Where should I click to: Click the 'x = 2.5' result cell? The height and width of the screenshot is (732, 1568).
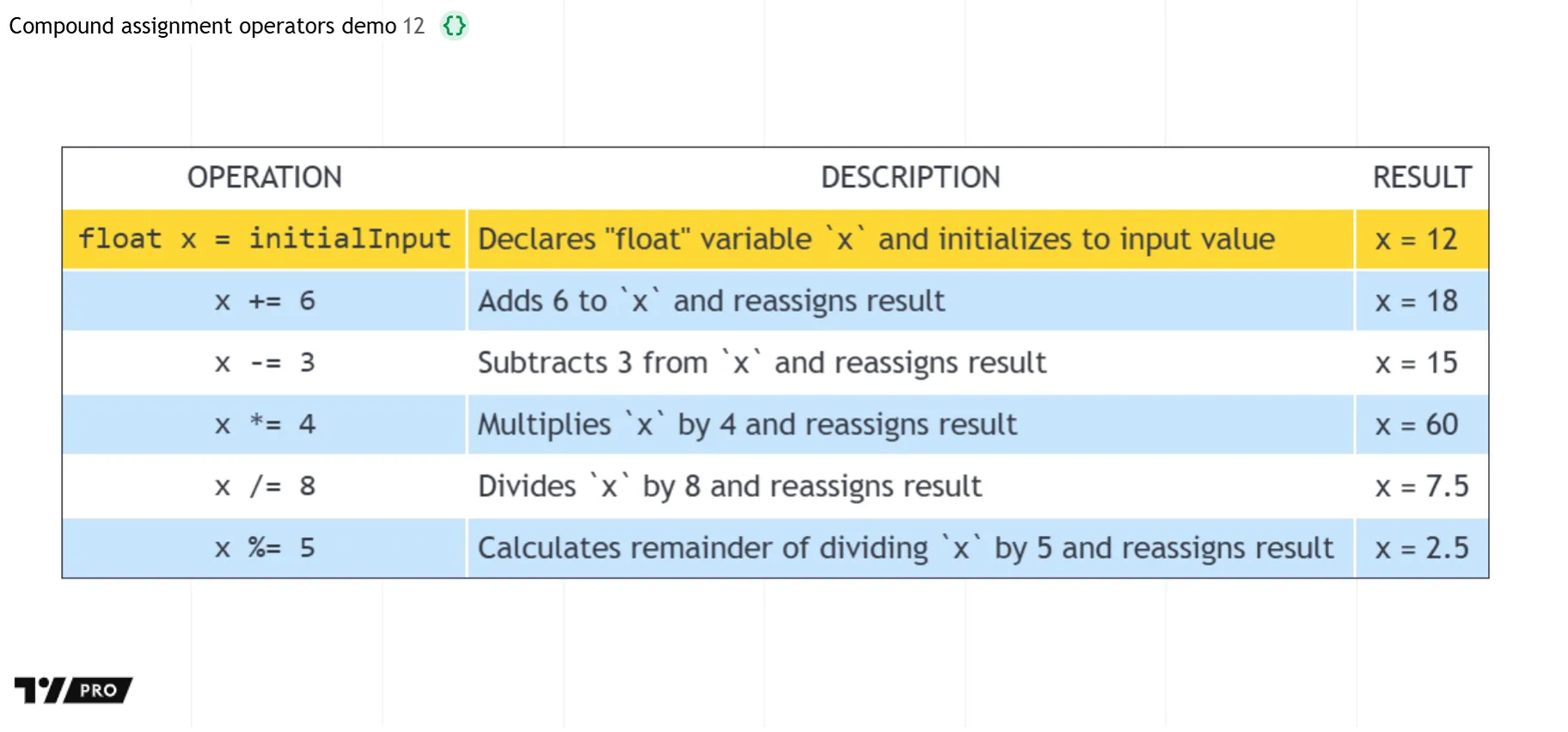1421,548
